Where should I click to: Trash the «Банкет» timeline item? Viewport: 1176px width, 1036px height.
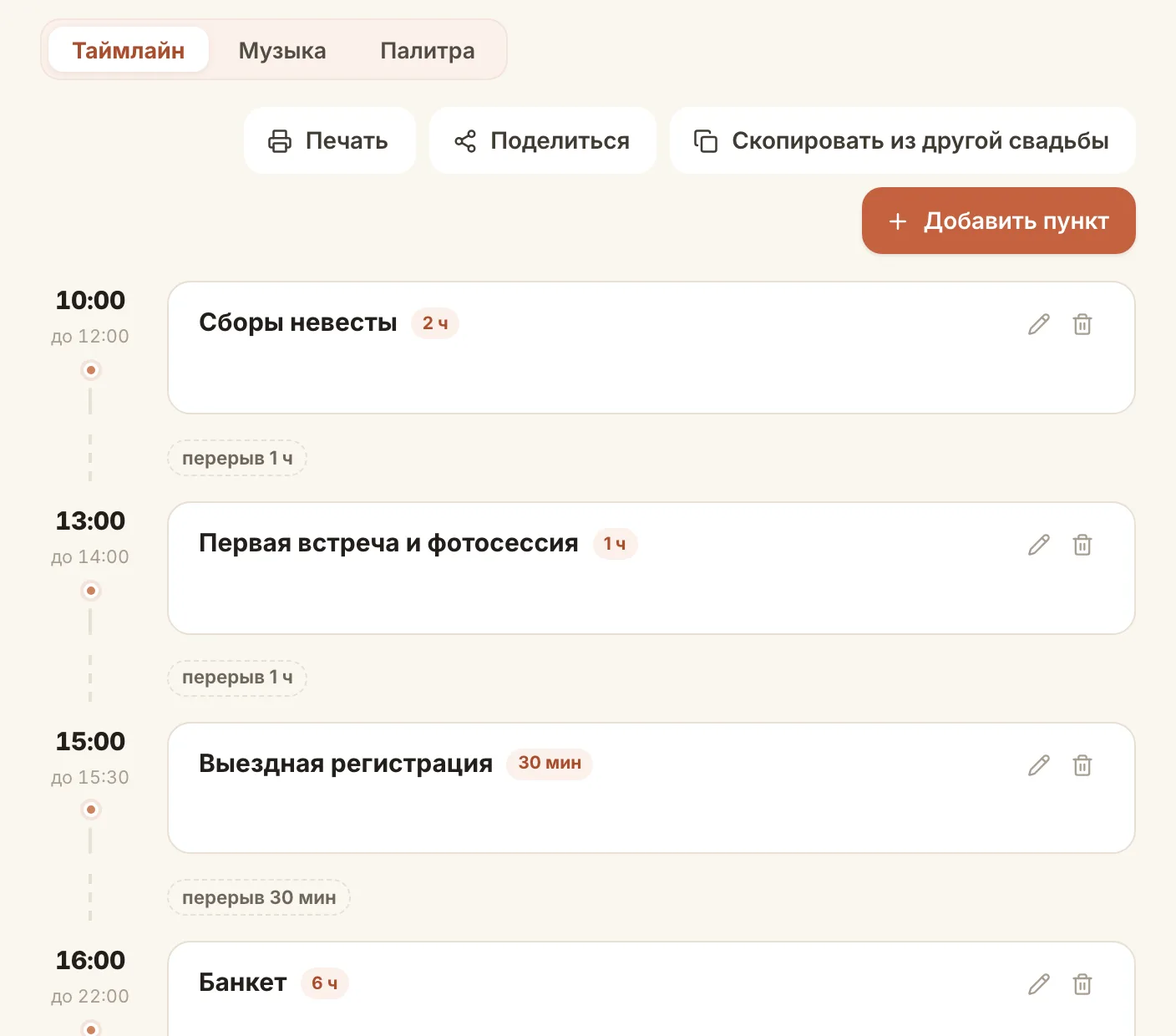(x=1082, y=984)
